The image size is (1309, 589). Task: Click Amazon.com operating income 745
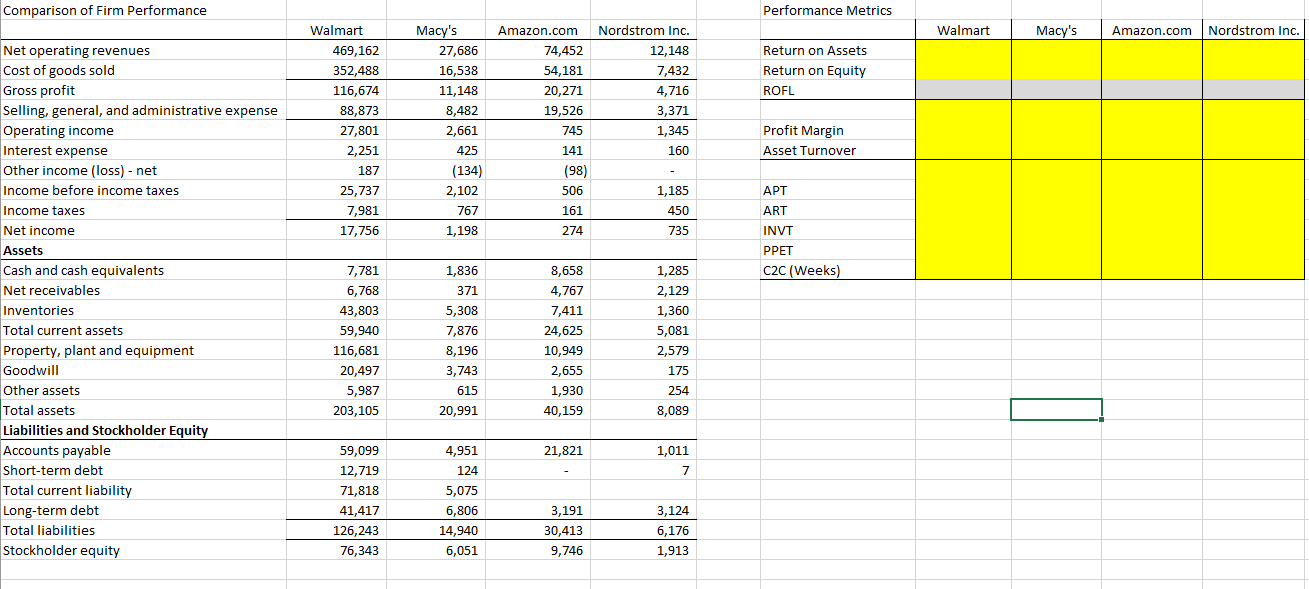coord(571,130)
